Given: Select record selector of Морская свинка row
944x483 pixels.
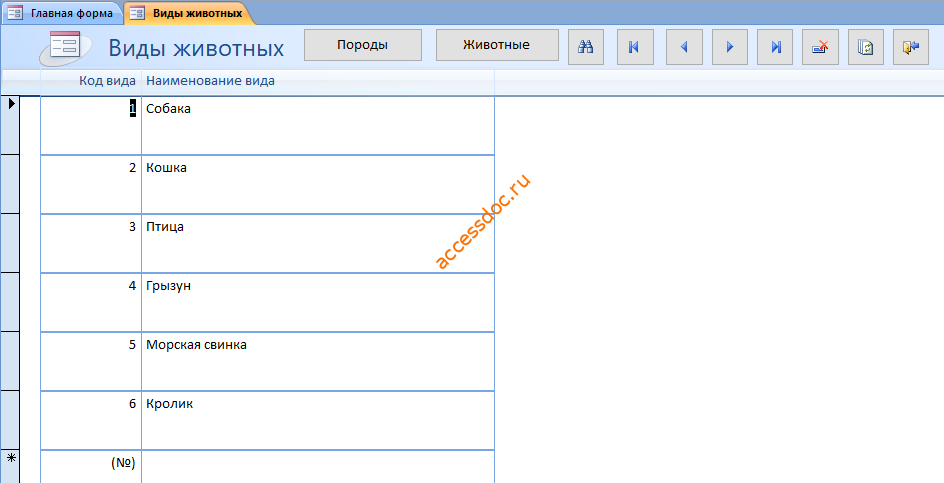Looking at the screenshot, I should pyautogui.click(x=10, y=361).
